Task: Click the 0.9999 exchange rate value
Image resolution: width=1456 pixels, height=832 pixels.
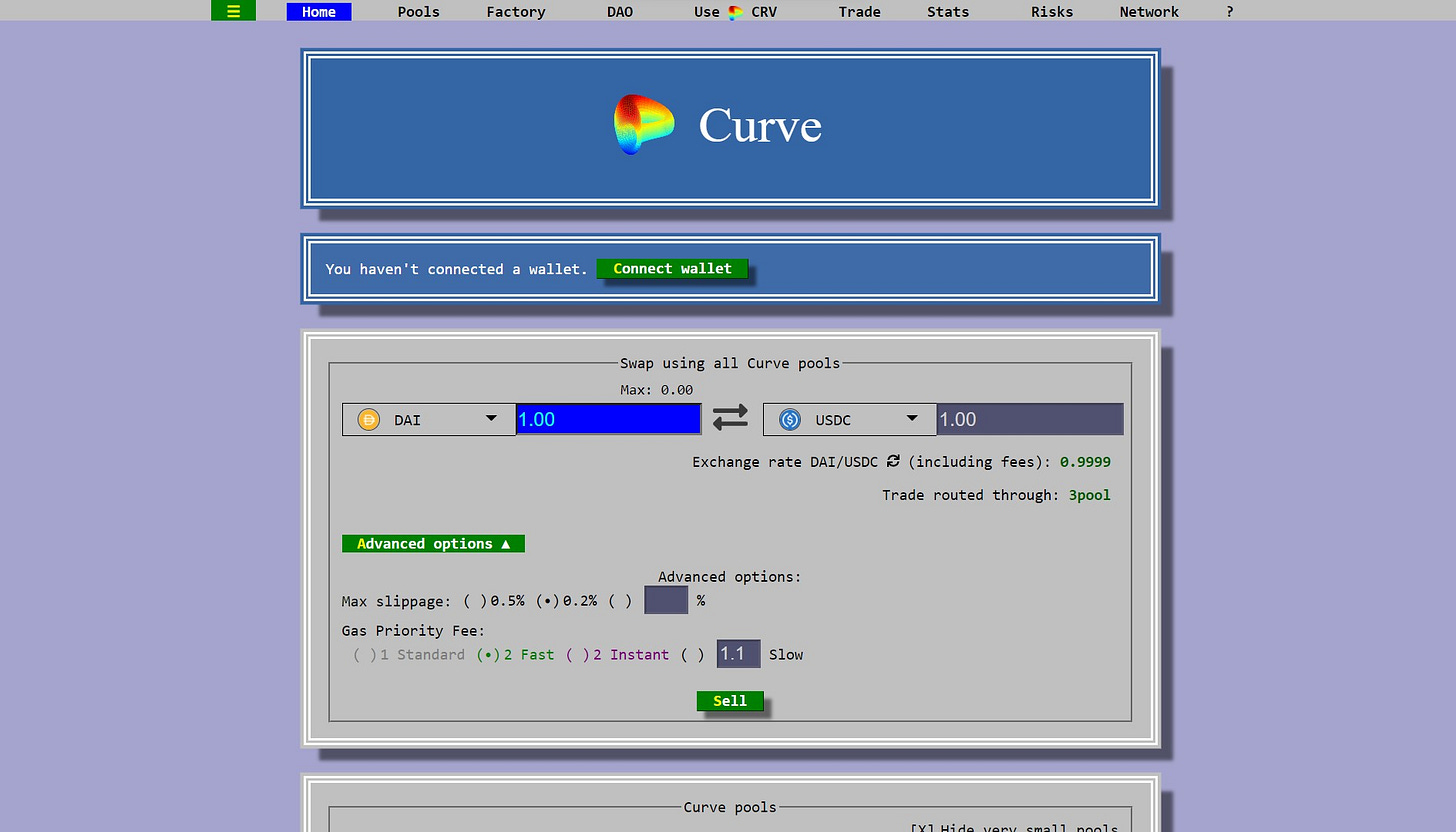Action: pos(1085,462)
